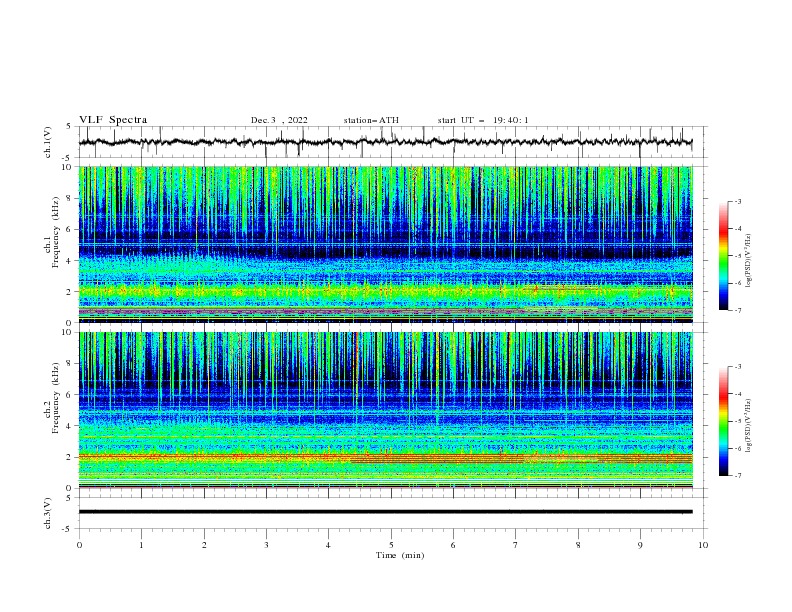The image size is (792, 612).
Task: Click the "start UT = 19:40:1" text
Action: (483, 120)
